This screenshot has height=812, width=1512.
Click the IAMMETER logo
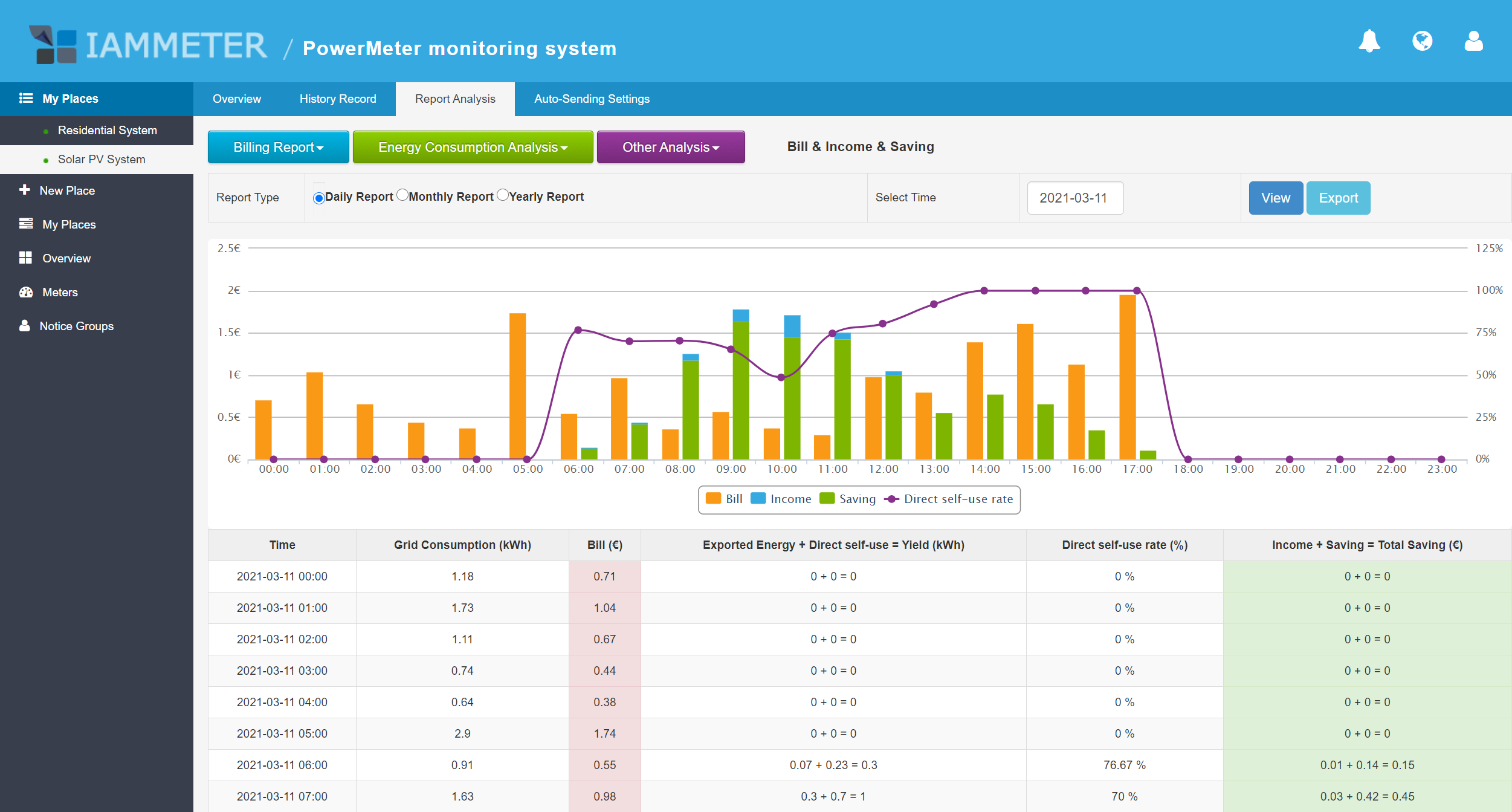[148, 45]
